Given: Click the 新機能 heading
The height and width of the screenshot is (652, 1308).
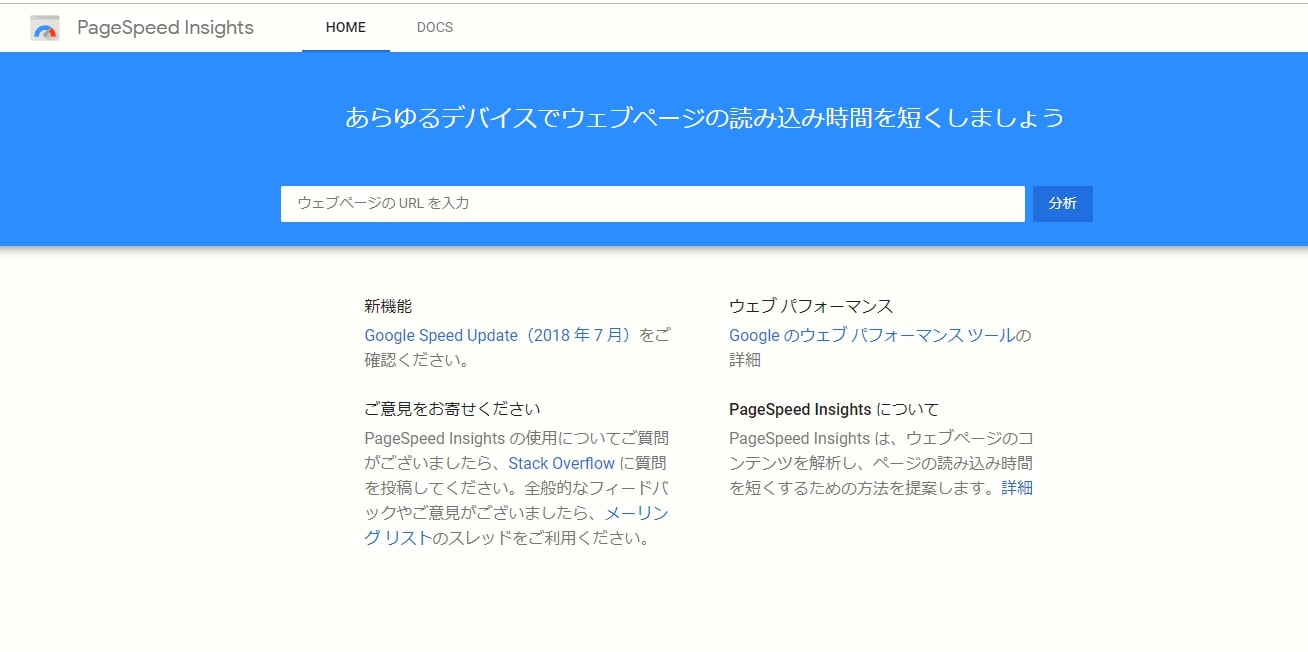Looking at the screenshot, I should [388, 307].
